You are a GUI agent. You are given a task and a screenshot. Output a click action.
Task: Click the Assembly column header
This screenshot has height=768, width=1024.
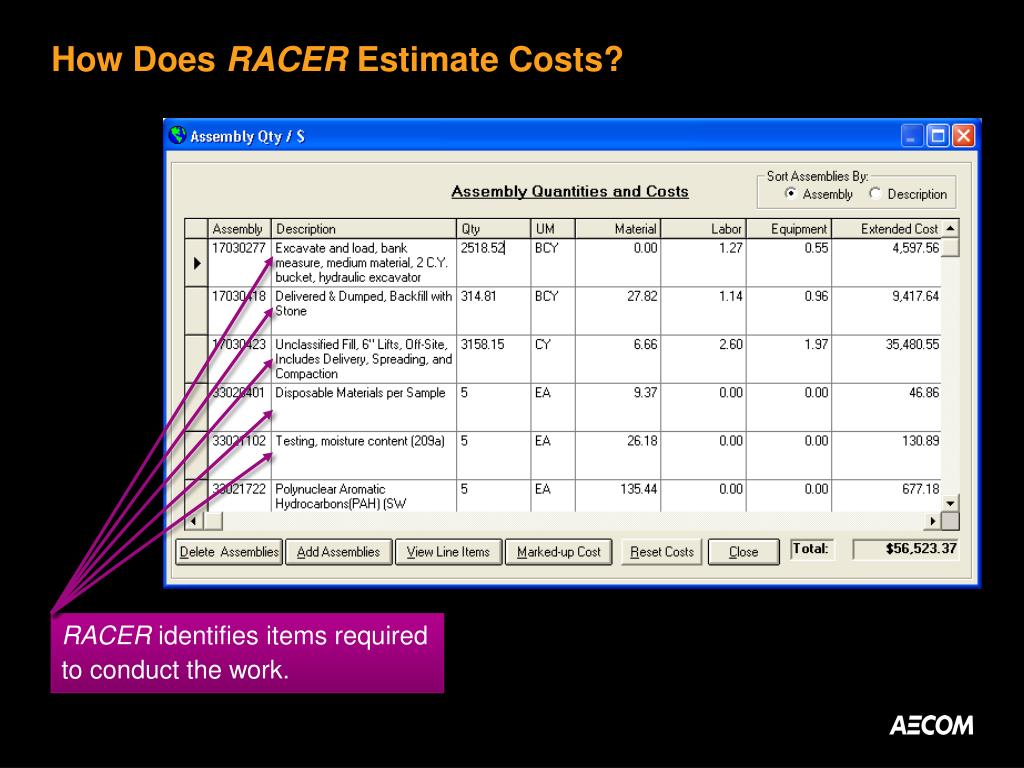coord(239,229)
